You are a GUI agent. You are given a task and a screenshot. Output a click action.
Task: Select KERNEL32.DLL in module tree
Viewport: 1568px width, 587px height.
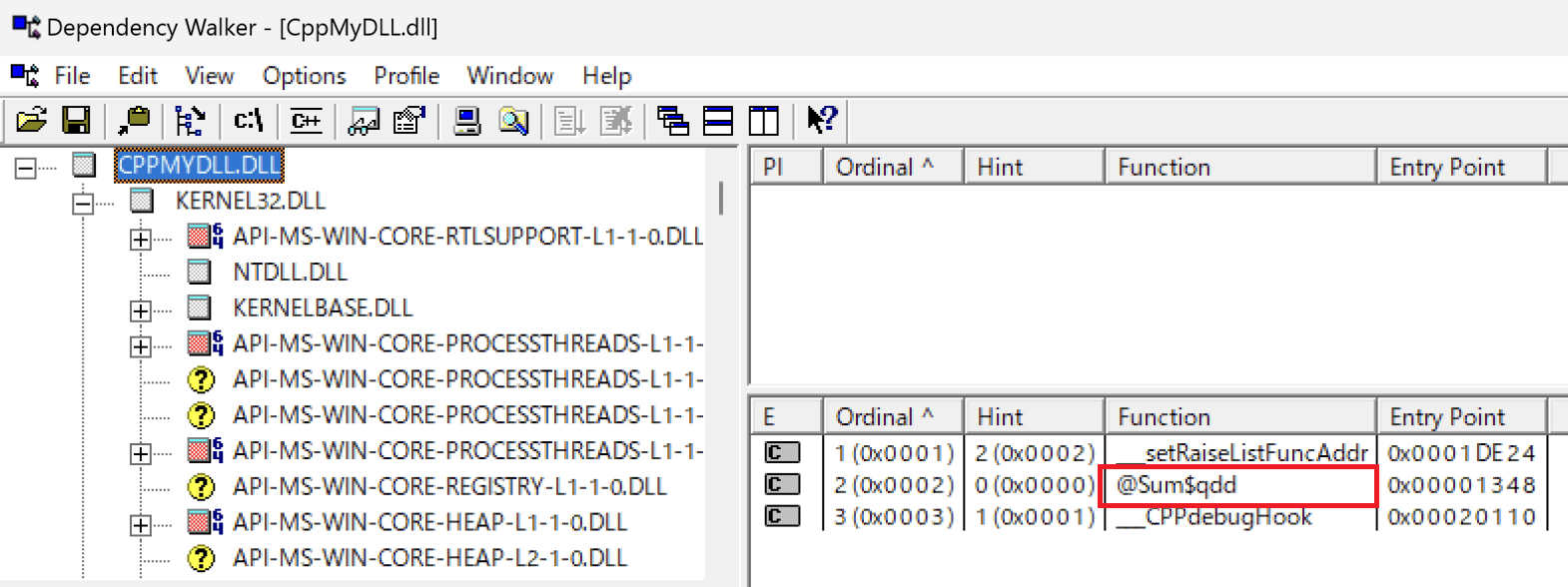point(251,201)
